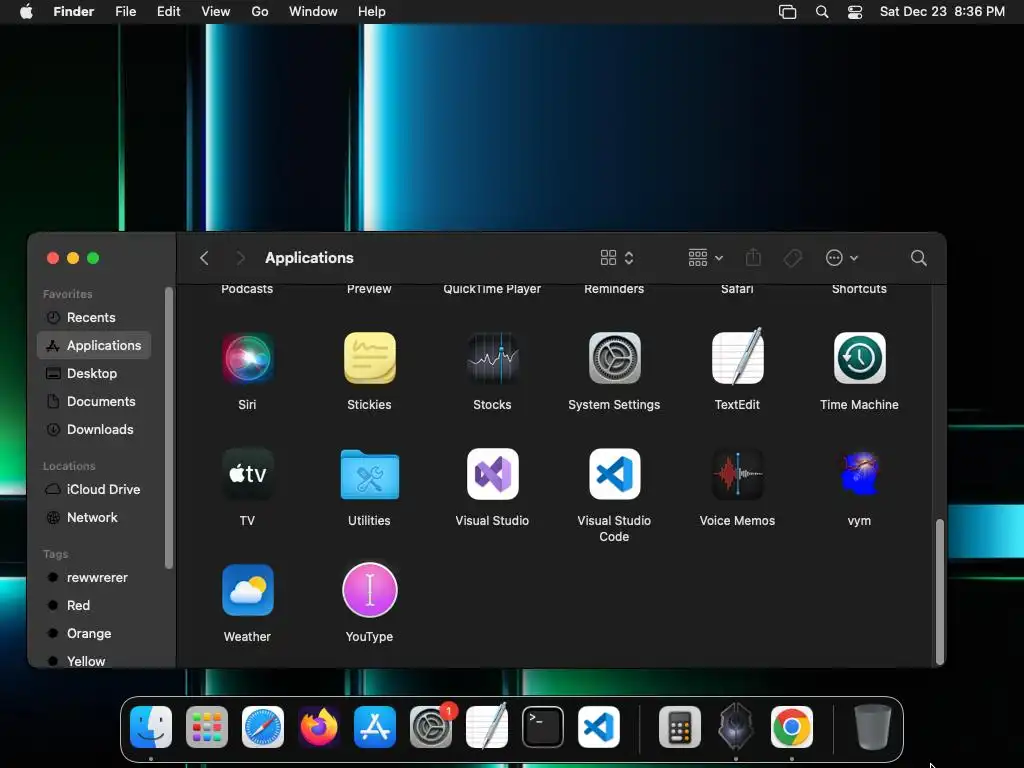Open iCloud Drive in the sidebar
Screen dimensions: 1024x768
click(94, 490)
